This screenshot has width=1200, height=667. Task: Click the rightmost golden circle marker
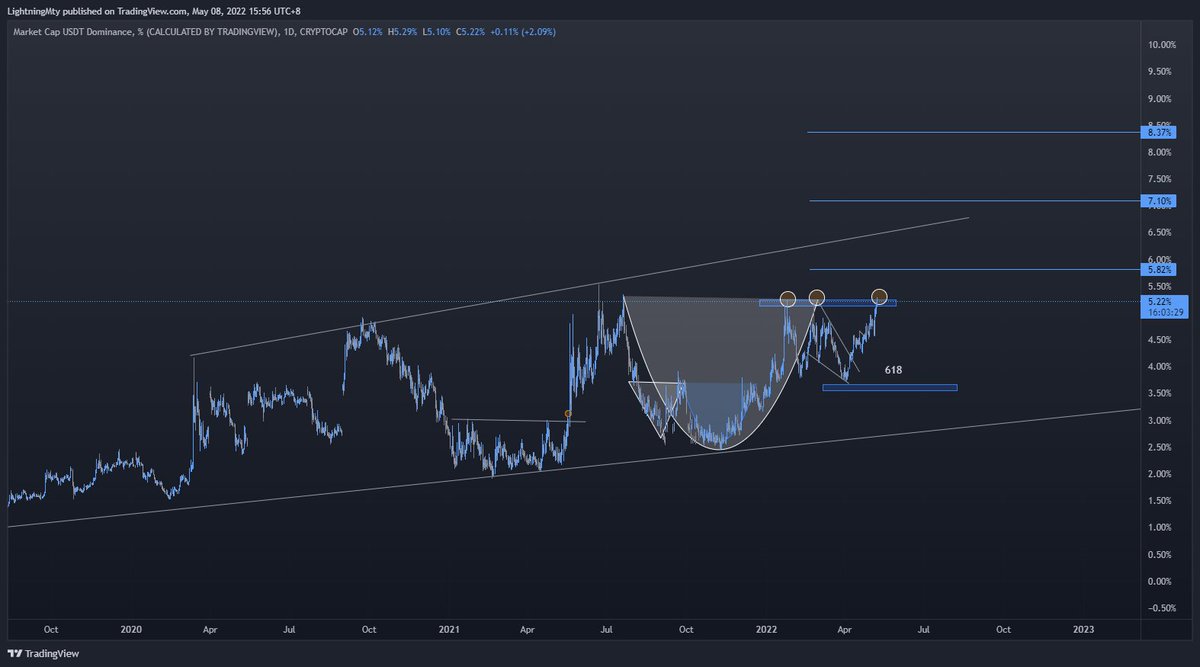pos(878,296)
